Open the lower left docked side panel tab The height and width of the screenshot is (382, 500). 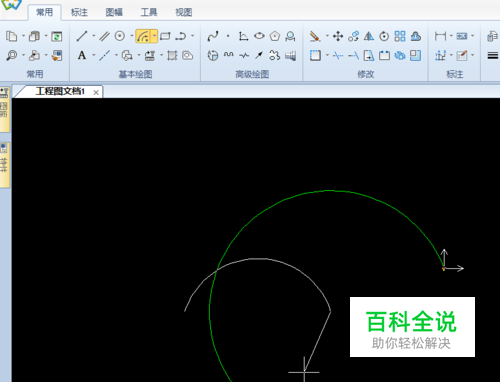pos(4,165)
